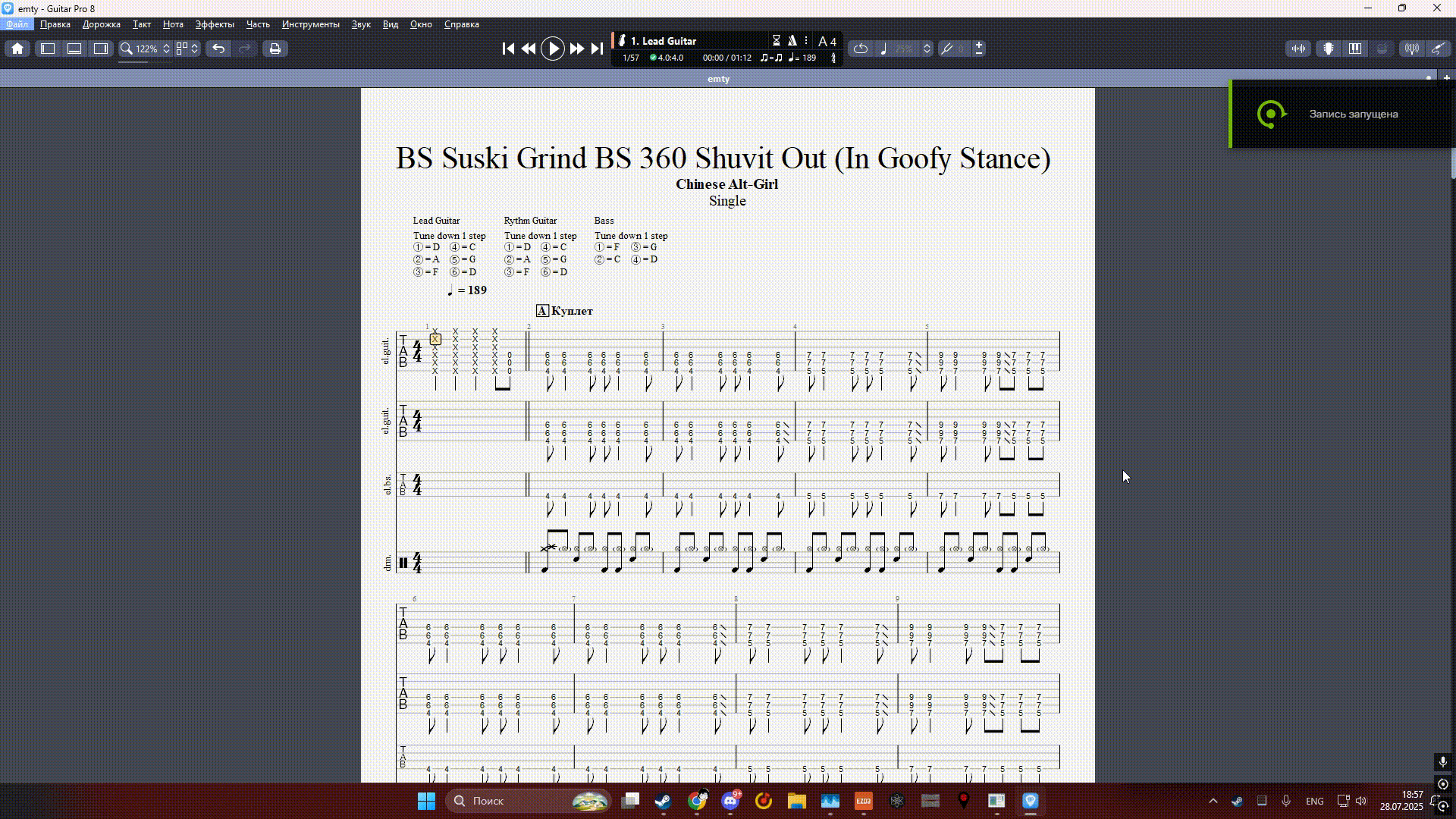Click the Home icon in toolbar
The image size is (1456, 819).
tap(17, 49)
